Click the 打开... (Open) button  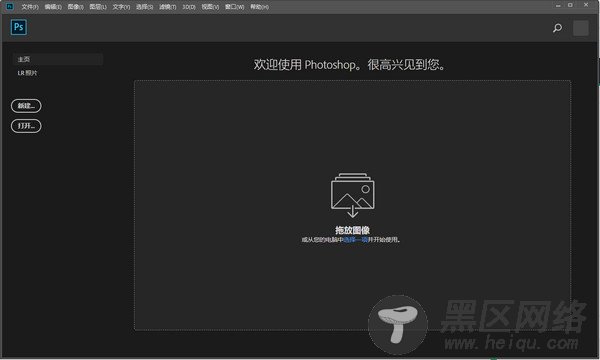[x=26, y=126]
